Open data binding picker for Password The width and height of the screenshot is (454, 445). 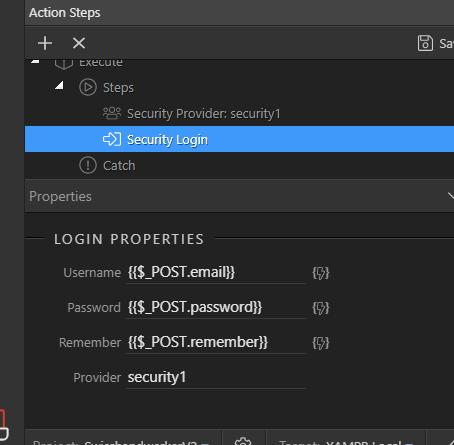point(321,308)
